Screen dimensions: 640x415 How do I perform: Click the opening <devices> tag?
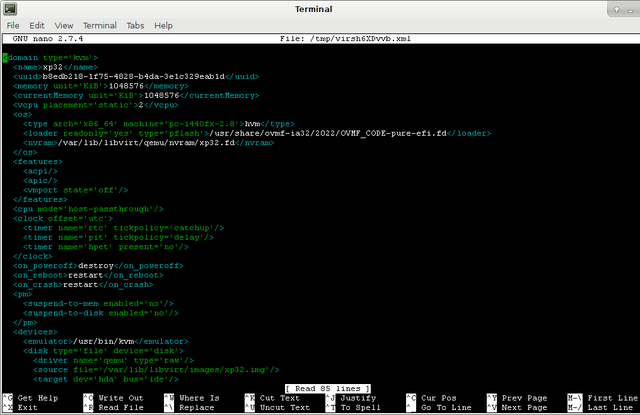click(x=35, y=332)
